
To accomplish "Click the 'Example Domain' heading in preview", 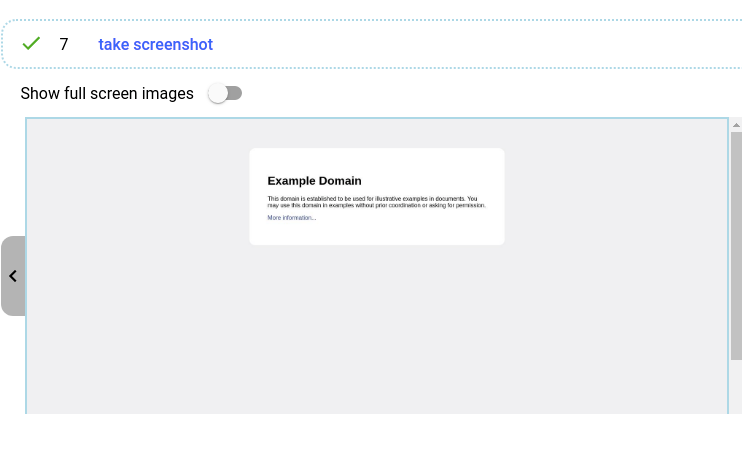I will click(x=314, y=181).
